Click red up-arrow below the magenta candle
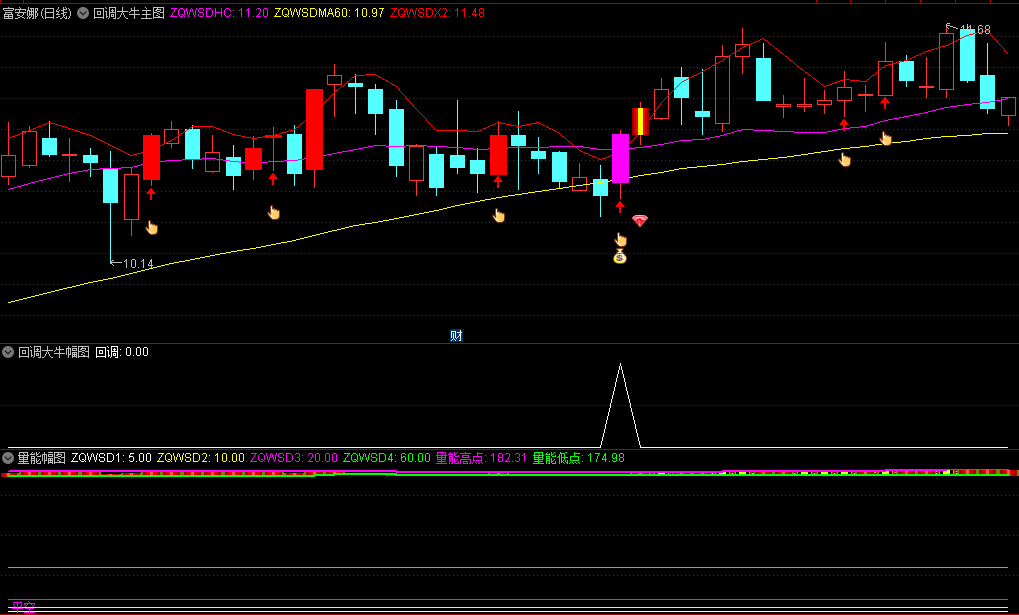This screenshot has width=1019, height=615. click(x=620, y=206)
